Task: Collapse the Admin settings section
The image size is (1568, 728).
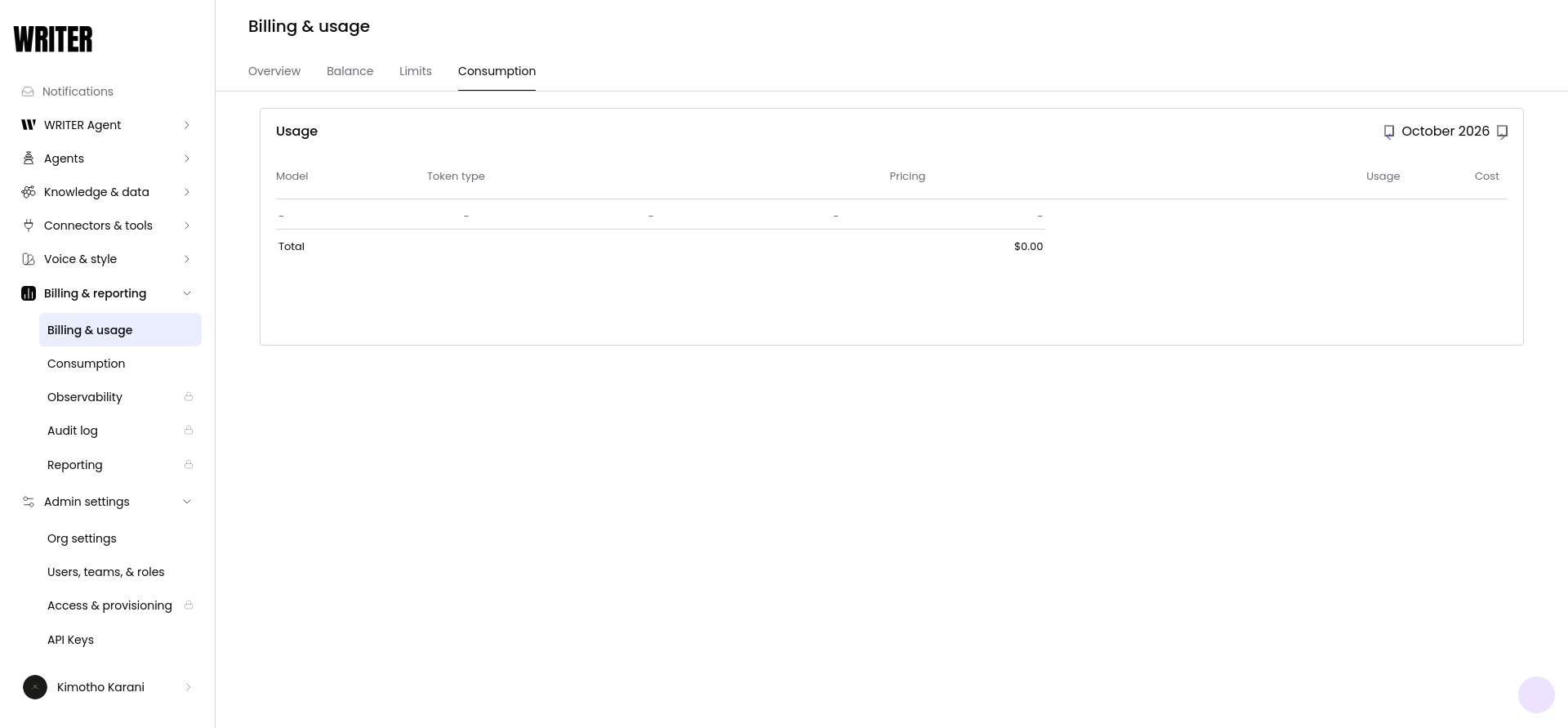Action: coord(187,502)
